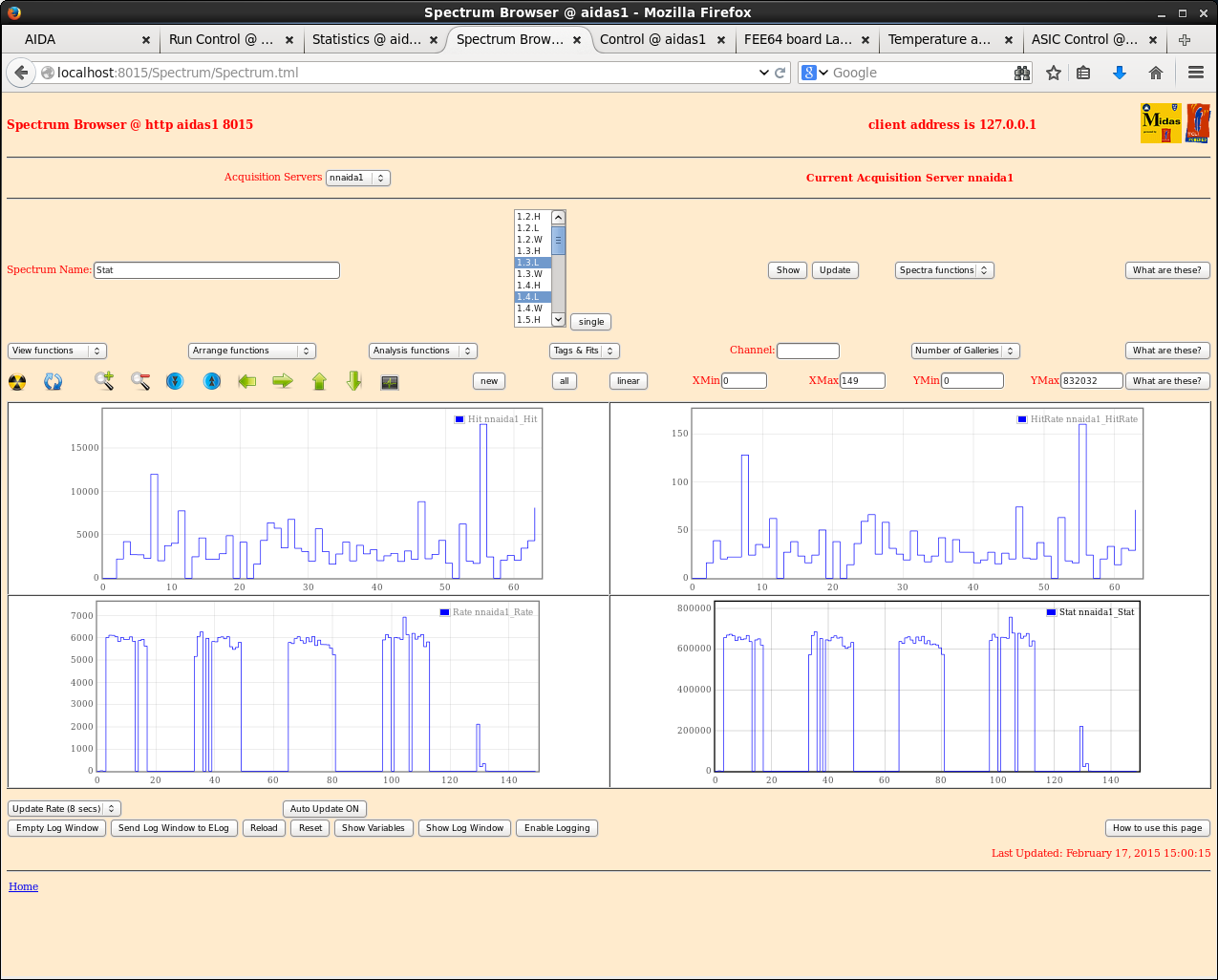The image size is (1218, 980).
Task: Toggle the Auto Update ON button
Action: 325,809
